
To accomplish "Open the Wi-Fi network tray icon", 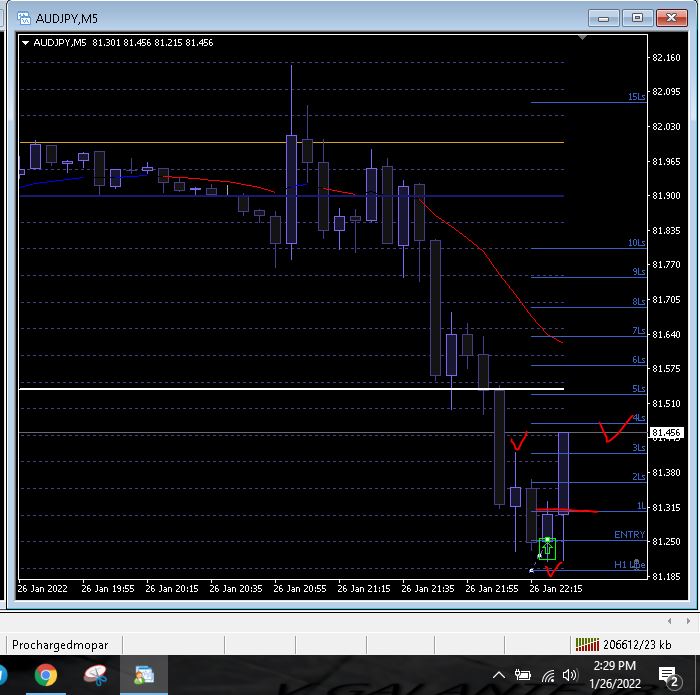I will pyautogui.click(x=548, y=676).
